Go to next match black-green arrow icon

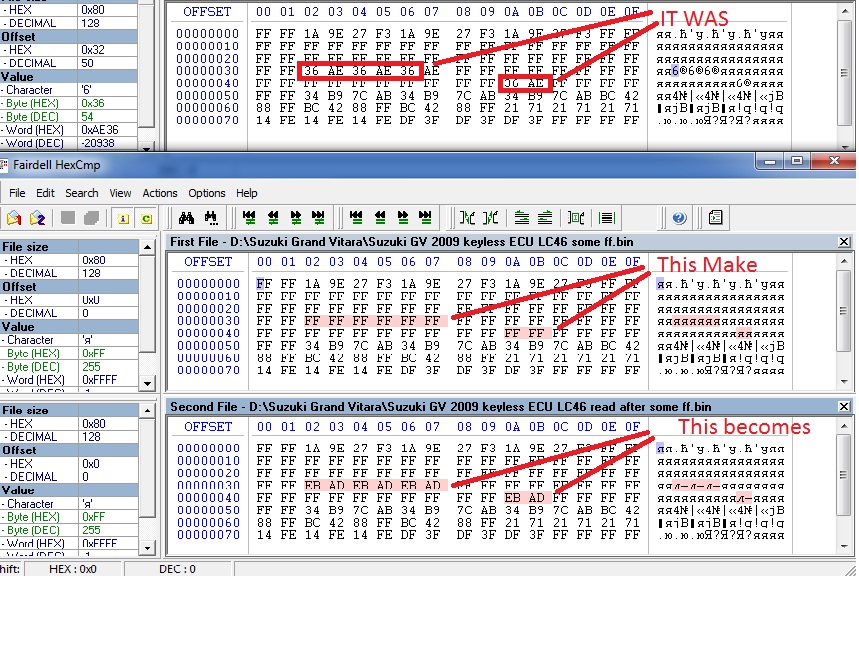pyautogui.click(x=403, y=218)
